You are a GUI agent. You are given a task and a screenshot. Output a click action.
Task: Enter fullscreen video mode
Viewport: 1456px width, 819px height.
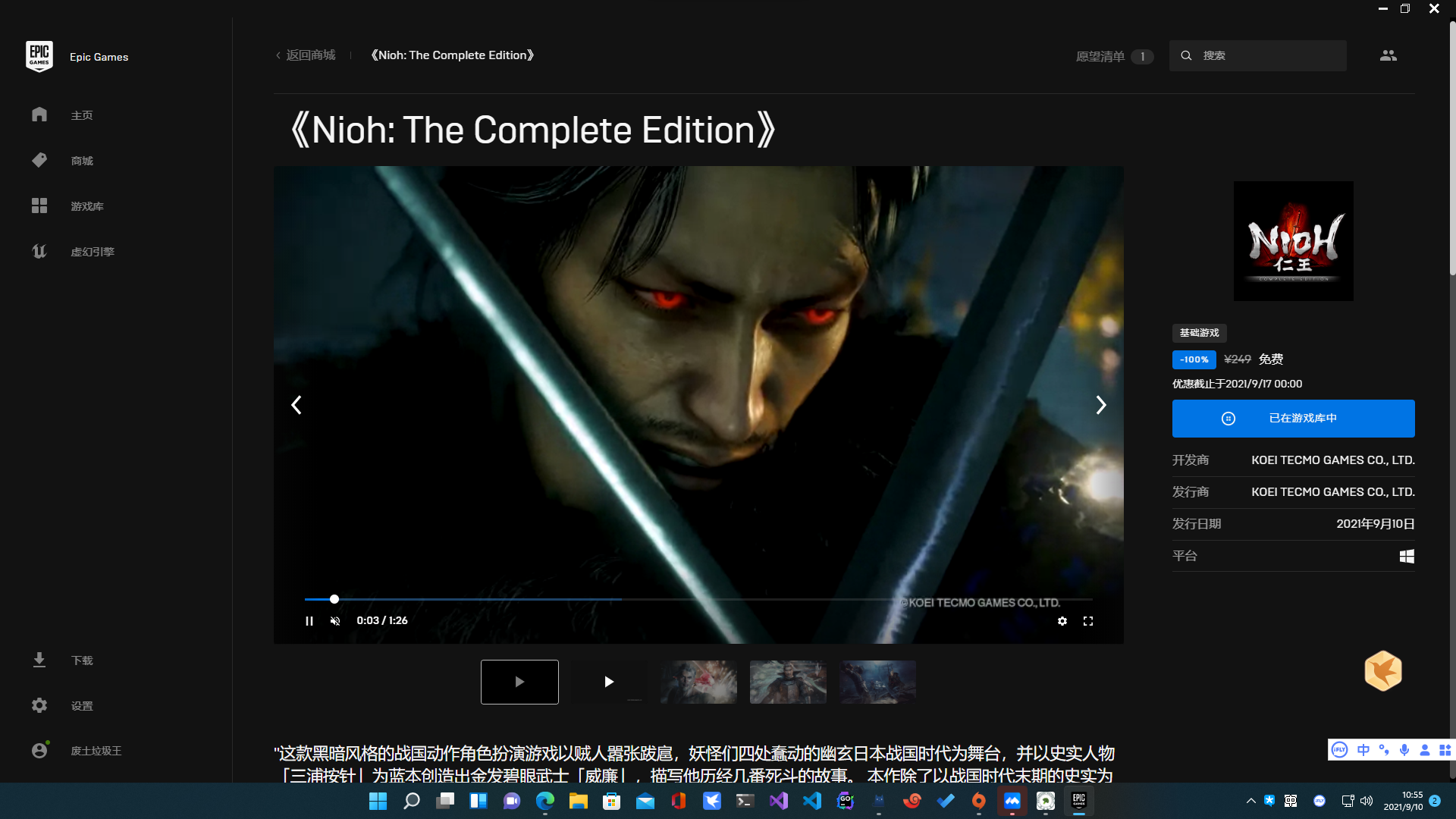1088,621
